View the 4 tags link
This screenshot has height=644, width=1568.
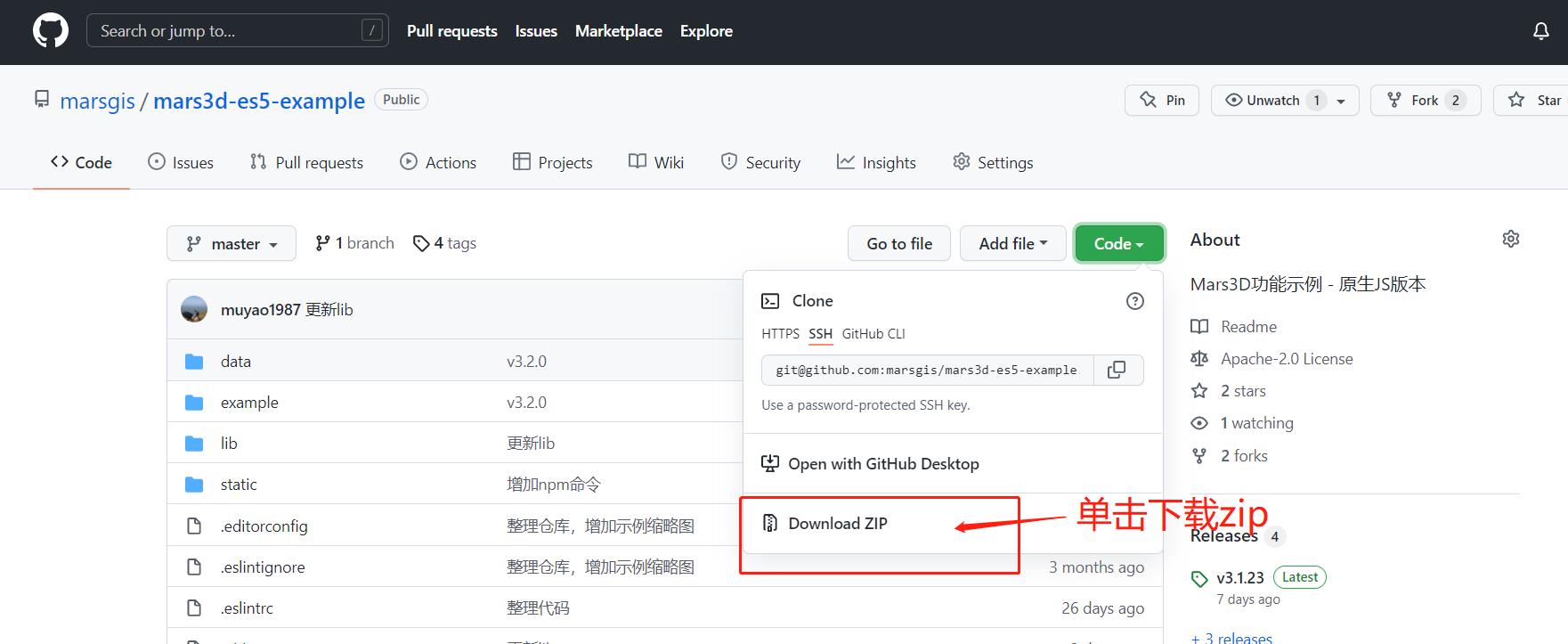coord(444,243)
